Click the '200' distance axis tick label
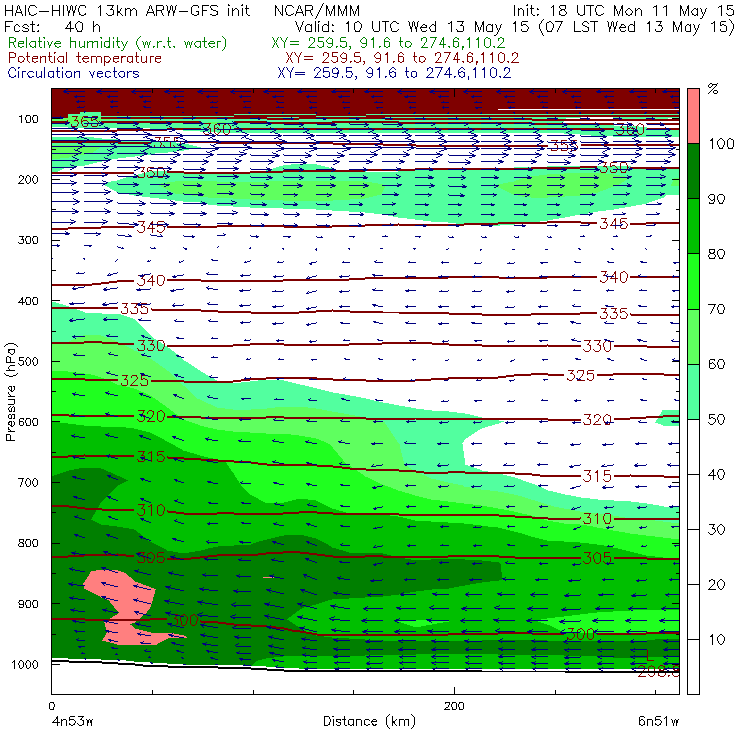 click(x=454, y=706)
